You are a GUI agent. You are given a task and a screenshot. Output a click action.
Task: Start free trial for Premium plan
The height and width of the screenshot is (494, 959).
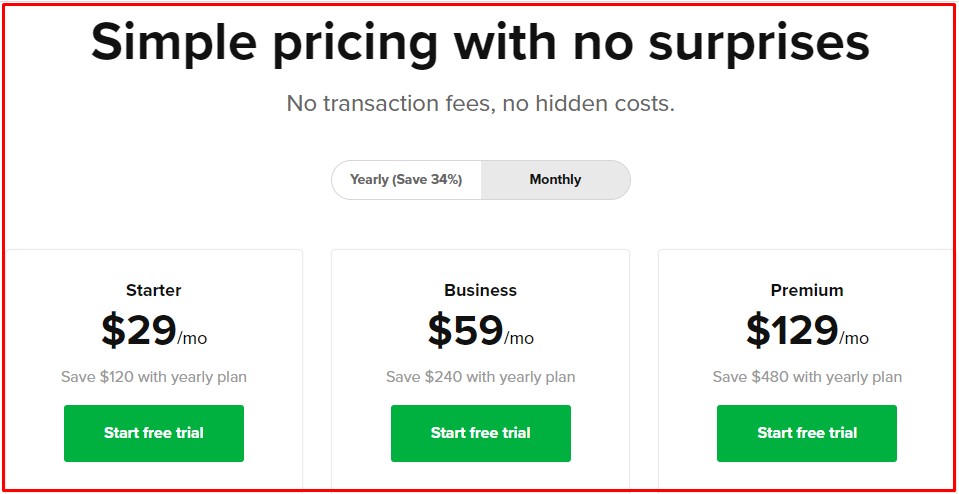[807, 433]
